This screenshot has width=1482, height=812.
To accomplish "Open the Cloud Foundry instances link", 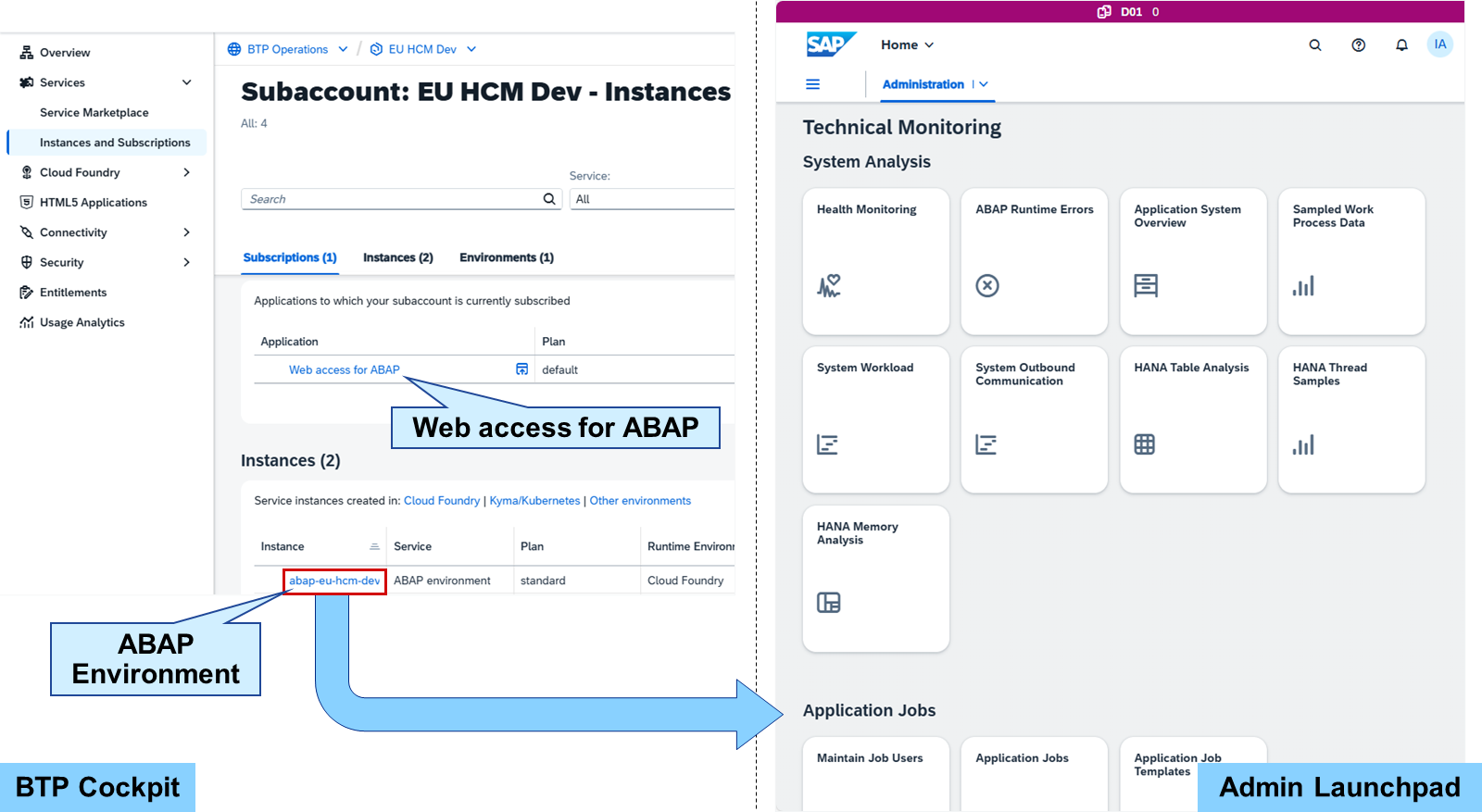I will (442, 501).
